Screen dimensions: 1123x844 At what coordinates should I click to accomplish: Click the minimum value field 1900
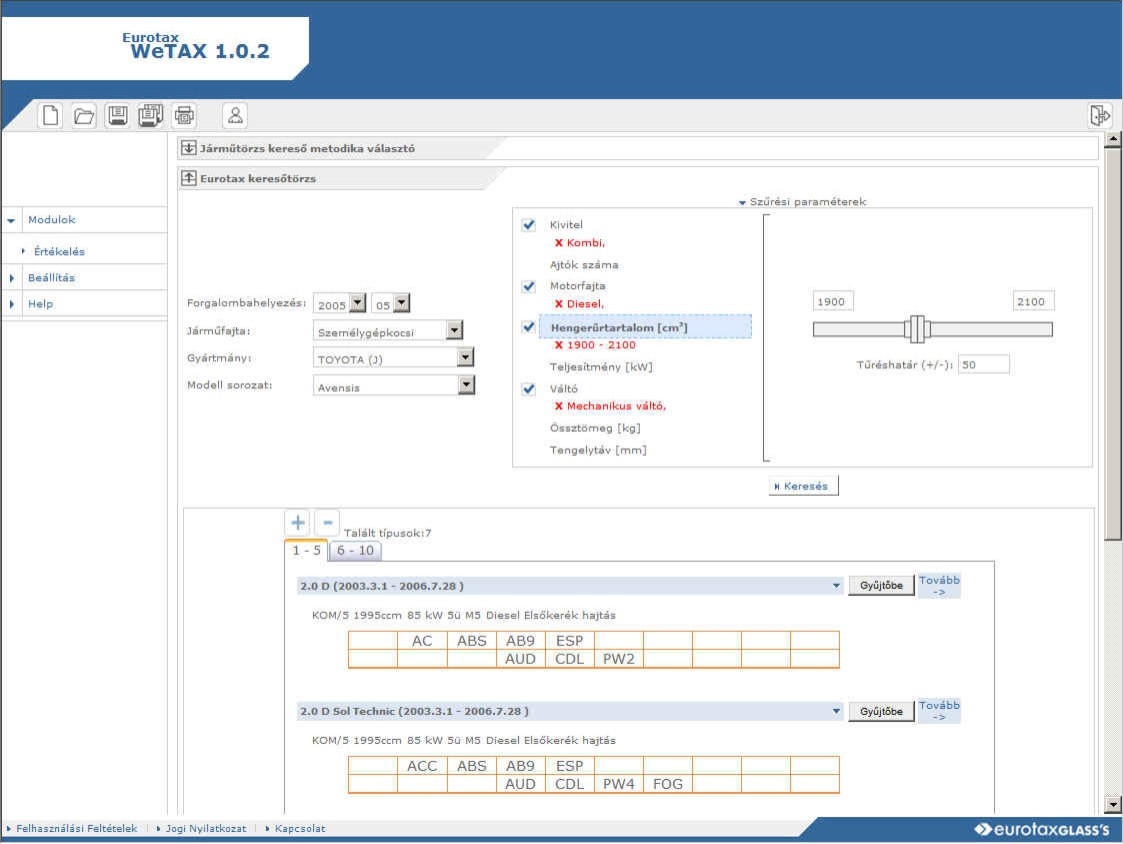tap(832, 302)
